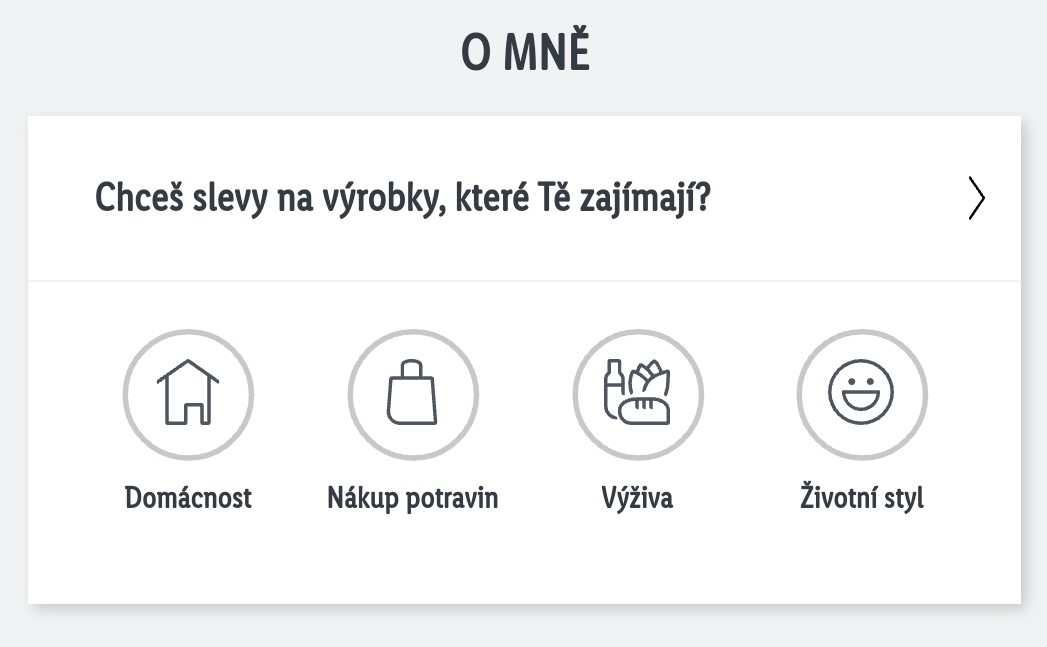Open the 'Chceš slevy na výrobky' row
This screenshot has width=1047, height=647.
[524, 198]
